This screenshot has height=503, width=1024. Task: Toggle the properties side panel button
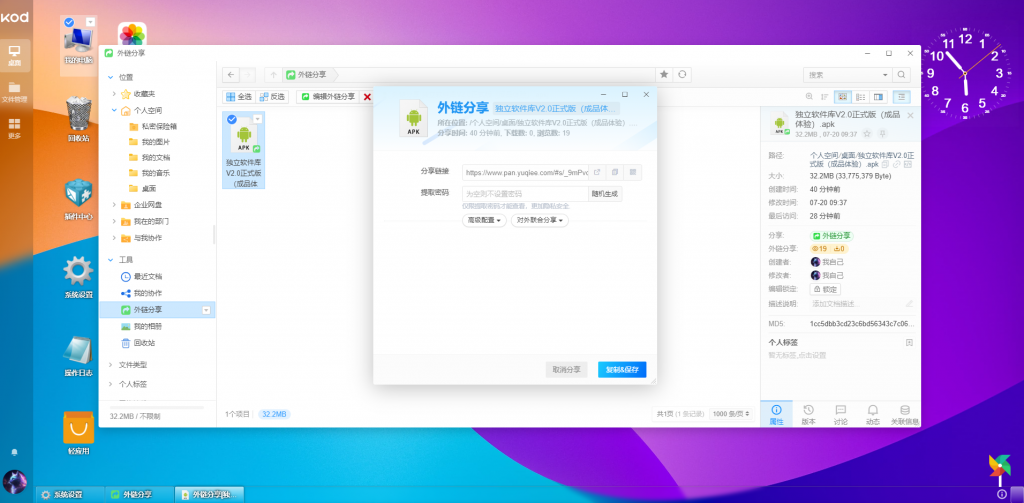pyautogui.click(x=902, y=97)
